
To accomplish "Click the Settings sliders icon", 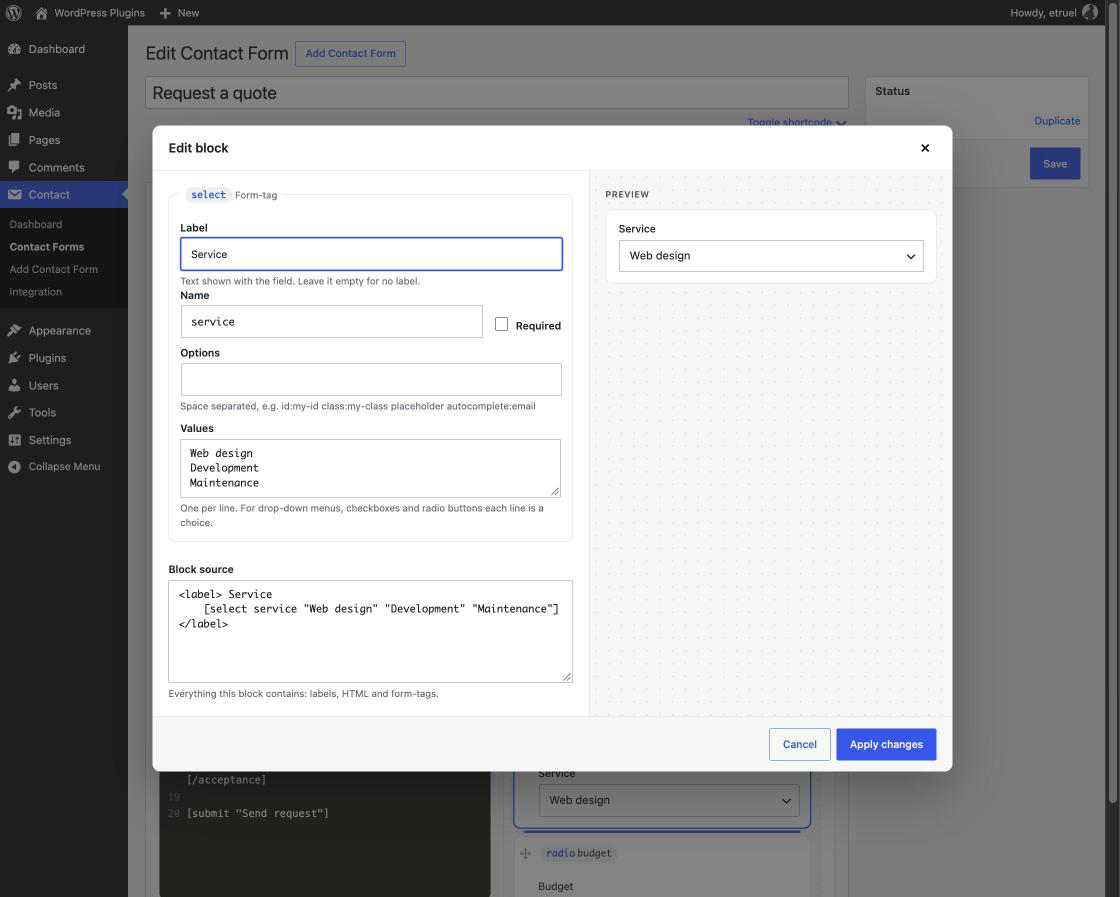I will [x=14, y=440].
